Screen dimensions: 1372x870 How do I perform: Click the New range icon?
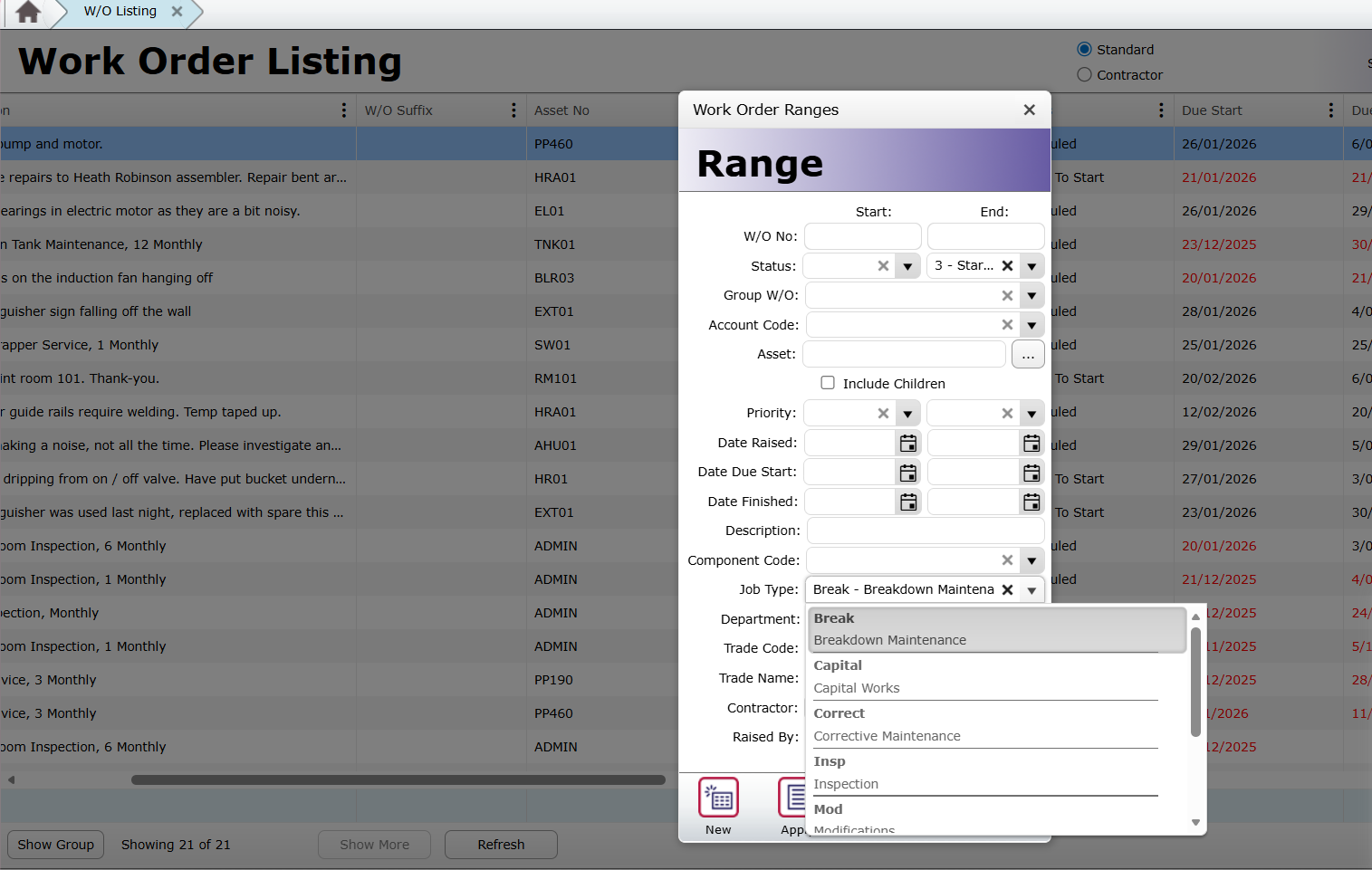point(718,798)
